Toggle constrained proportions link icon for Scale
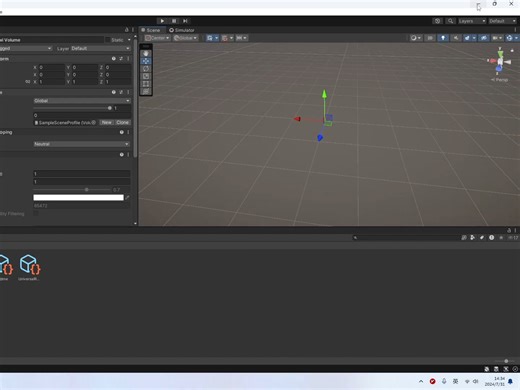Viewport: 520px width, 390px height. click(28, 82)
